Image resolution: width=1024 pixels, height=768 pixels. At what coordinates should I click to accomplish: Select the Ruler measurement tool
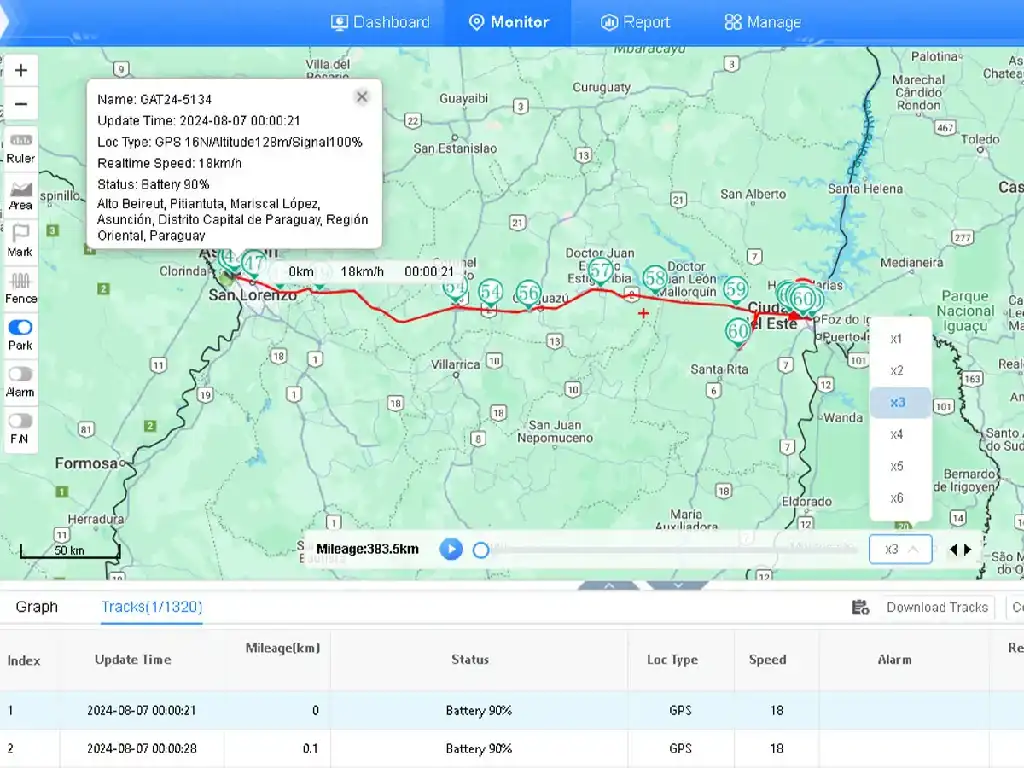tap(20, 148)
